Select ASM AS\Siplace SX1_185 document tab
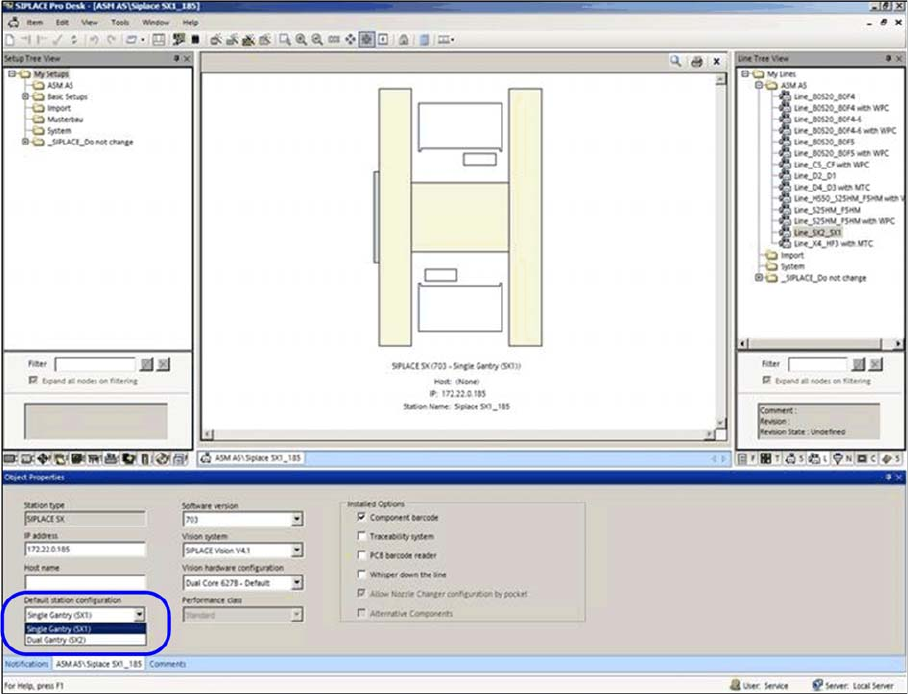 click(250, 458)
